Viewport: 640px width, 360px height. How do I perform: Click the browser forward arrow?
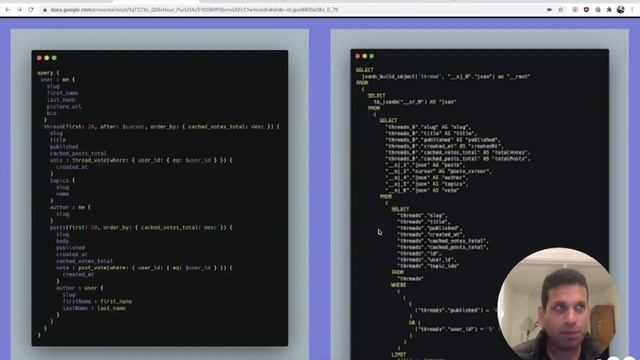(19, 9)
